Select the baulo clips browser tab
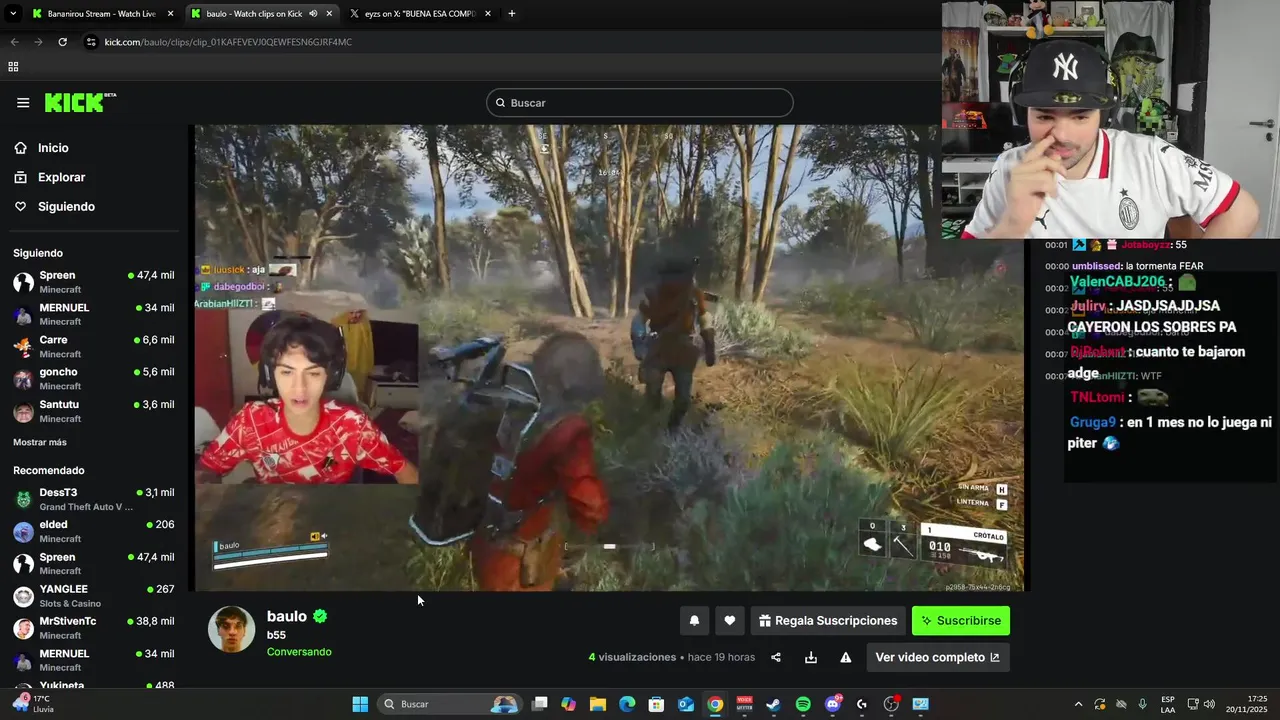This screenshot has width=1280, height=720. coord(254,14)
